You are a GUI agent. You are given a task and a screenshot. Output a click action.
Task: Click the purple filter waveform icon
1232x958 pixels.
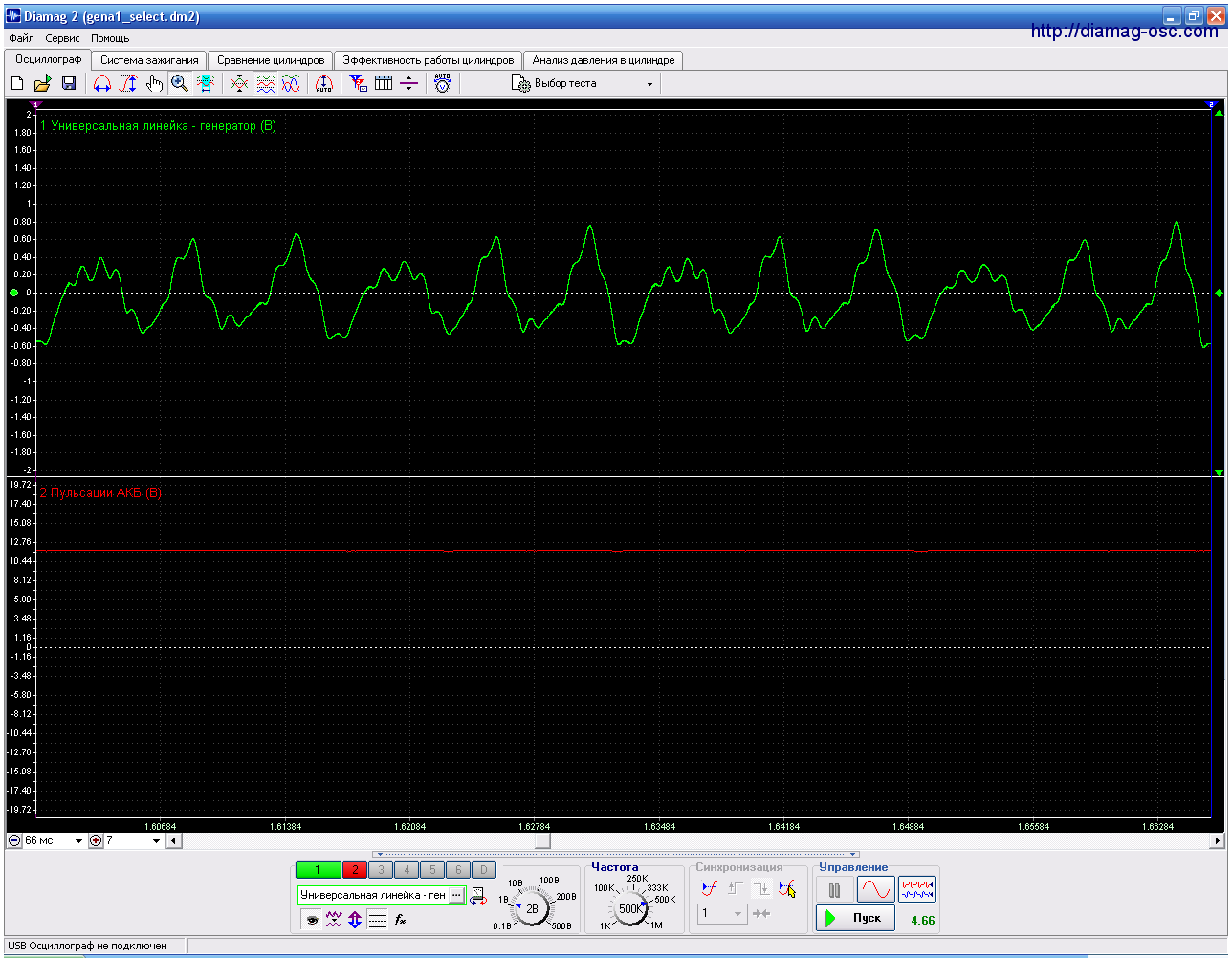334,920
